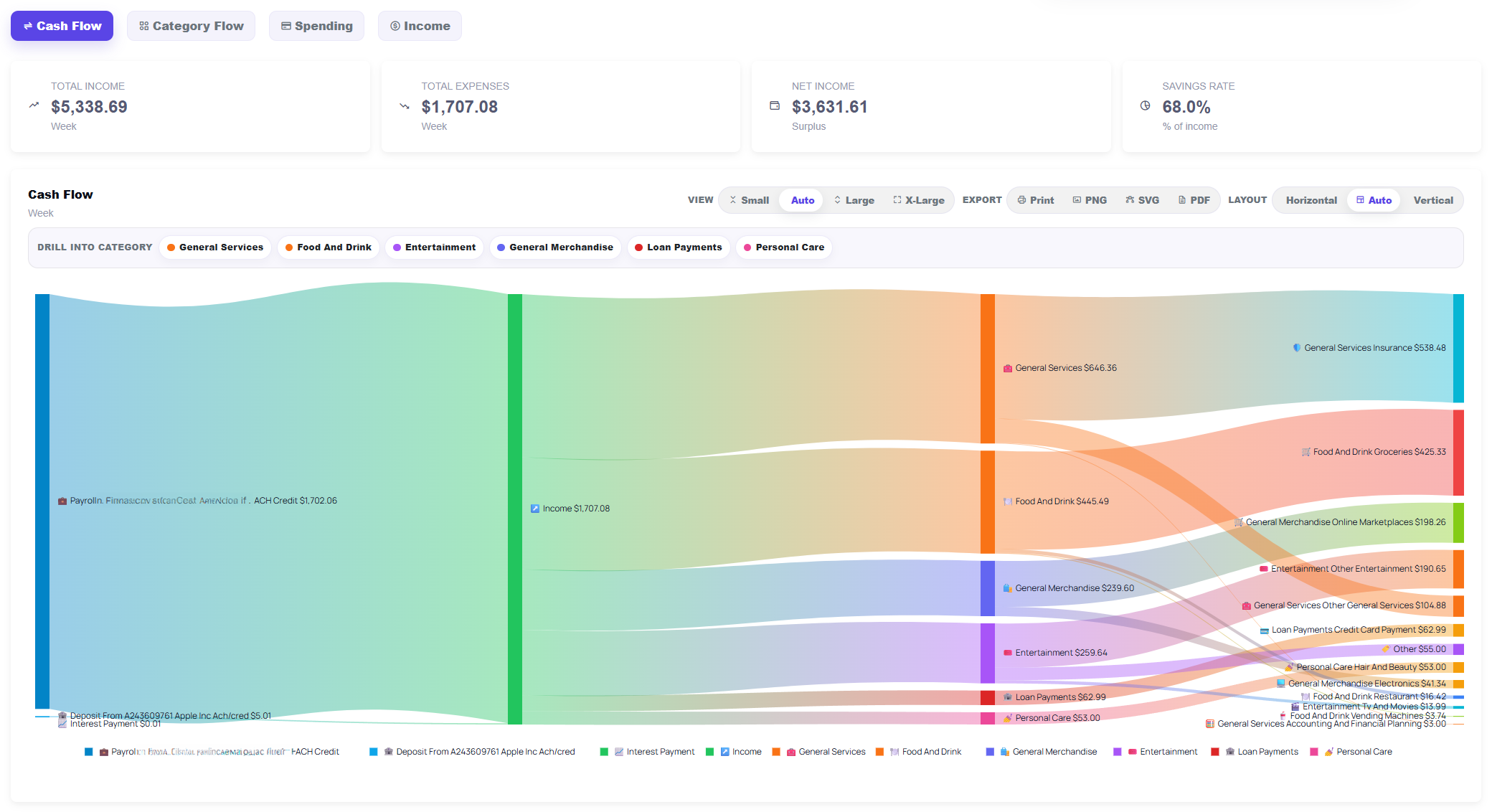Screen dimensions: 1492x812
Task: Click General Services $646.36 label
Action: tap(1059, 368)
